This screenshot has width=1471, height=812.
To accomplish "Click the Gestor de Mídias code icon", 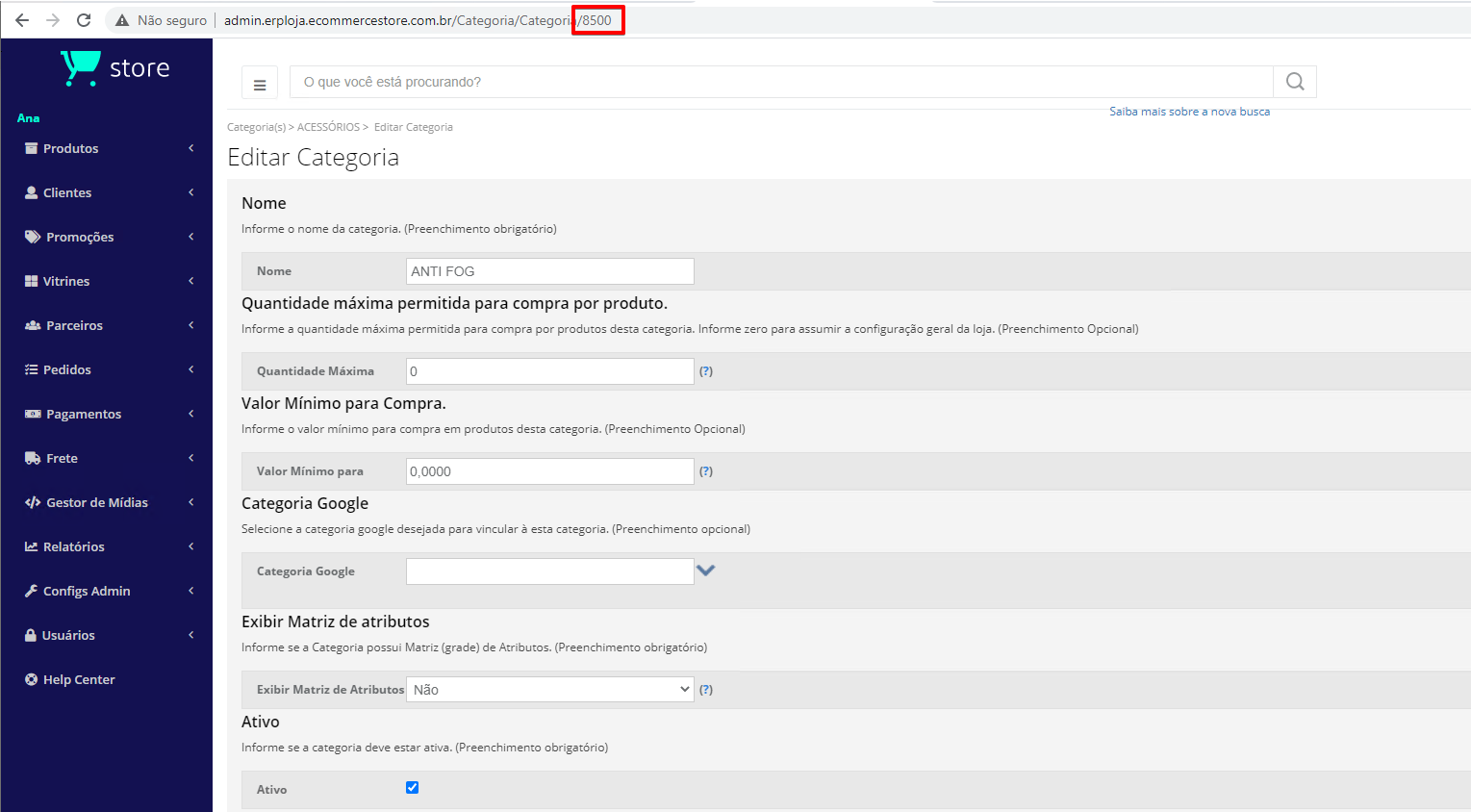I will pos(33,502).
